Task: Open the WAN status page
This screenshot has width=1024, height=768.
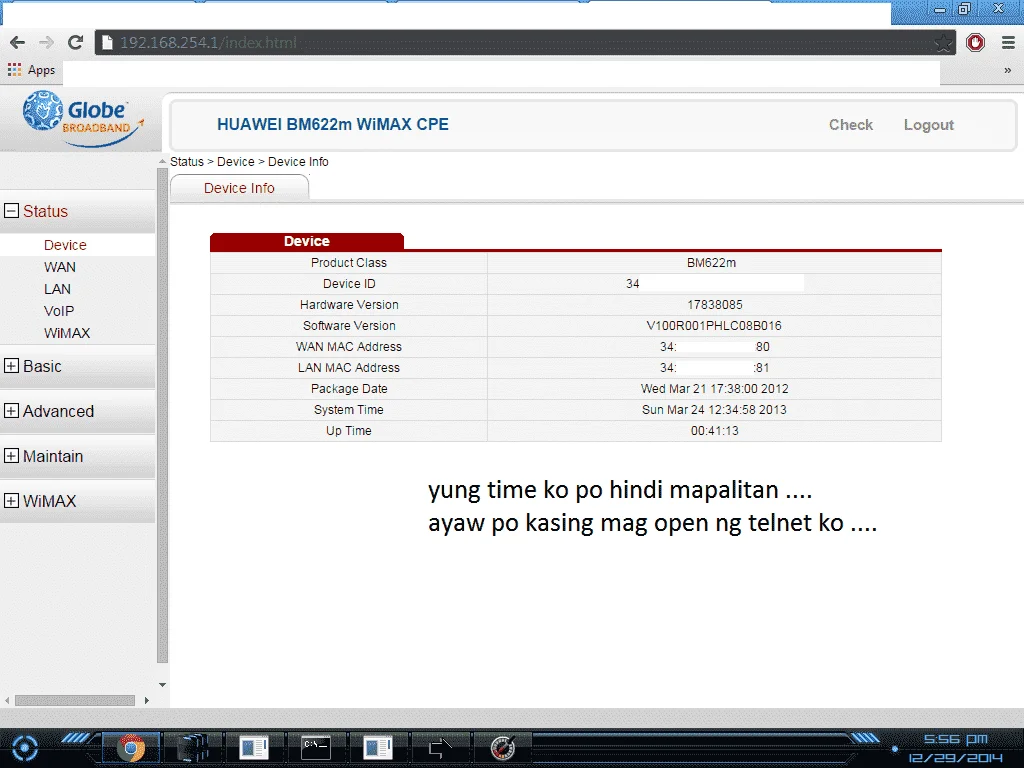Action: (x=59, y=267)
